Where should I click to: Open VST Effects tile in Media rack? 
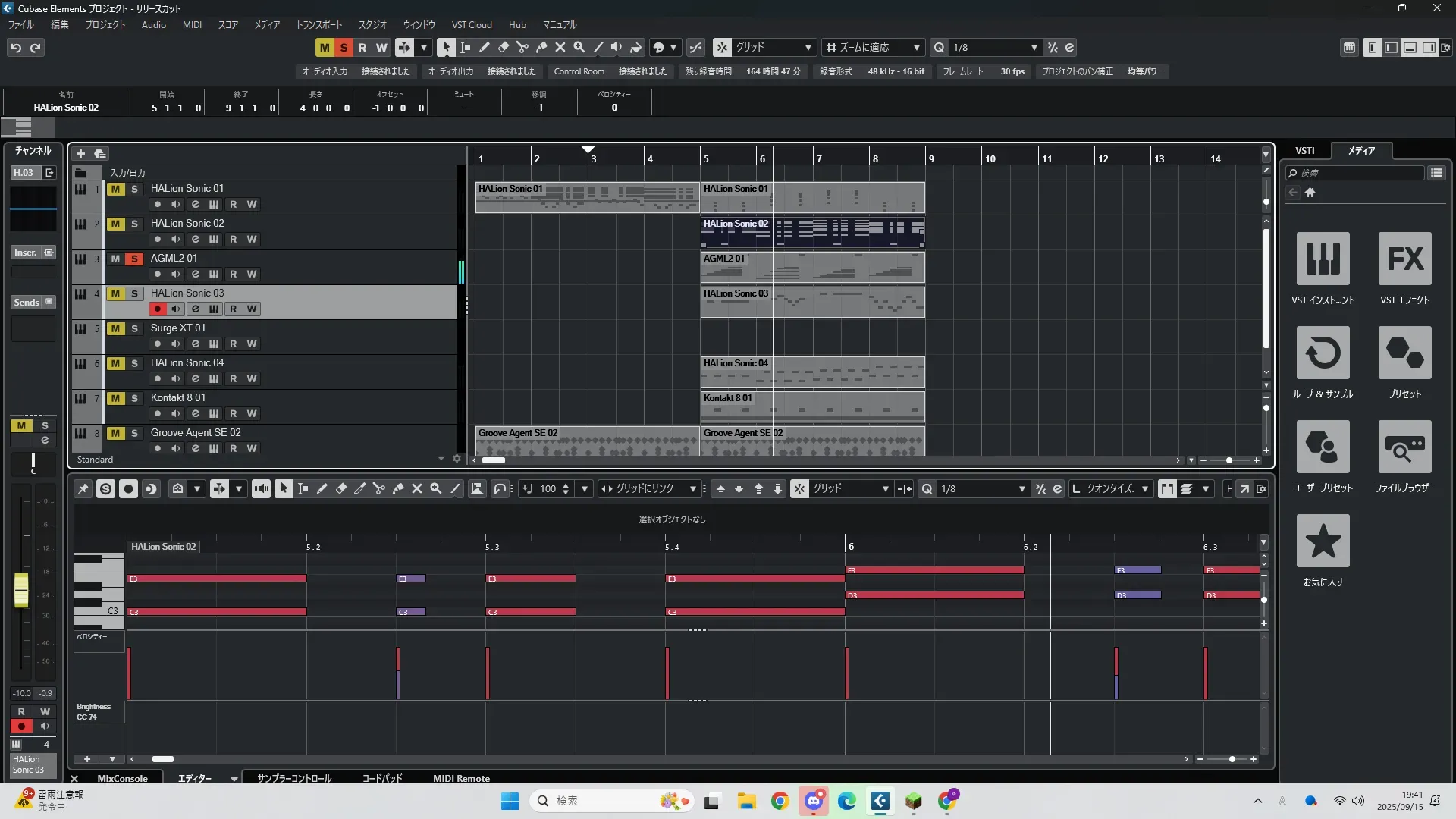(x=1404, y=259)
